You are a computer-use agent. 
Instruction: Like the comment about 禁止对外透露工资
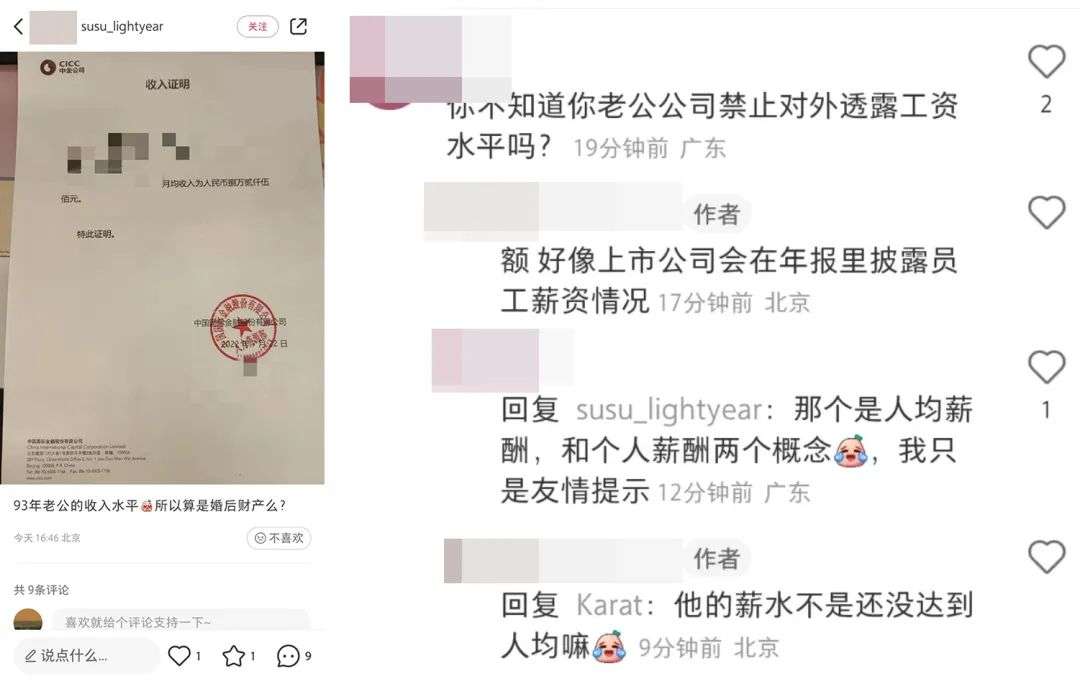[1046, 61]
